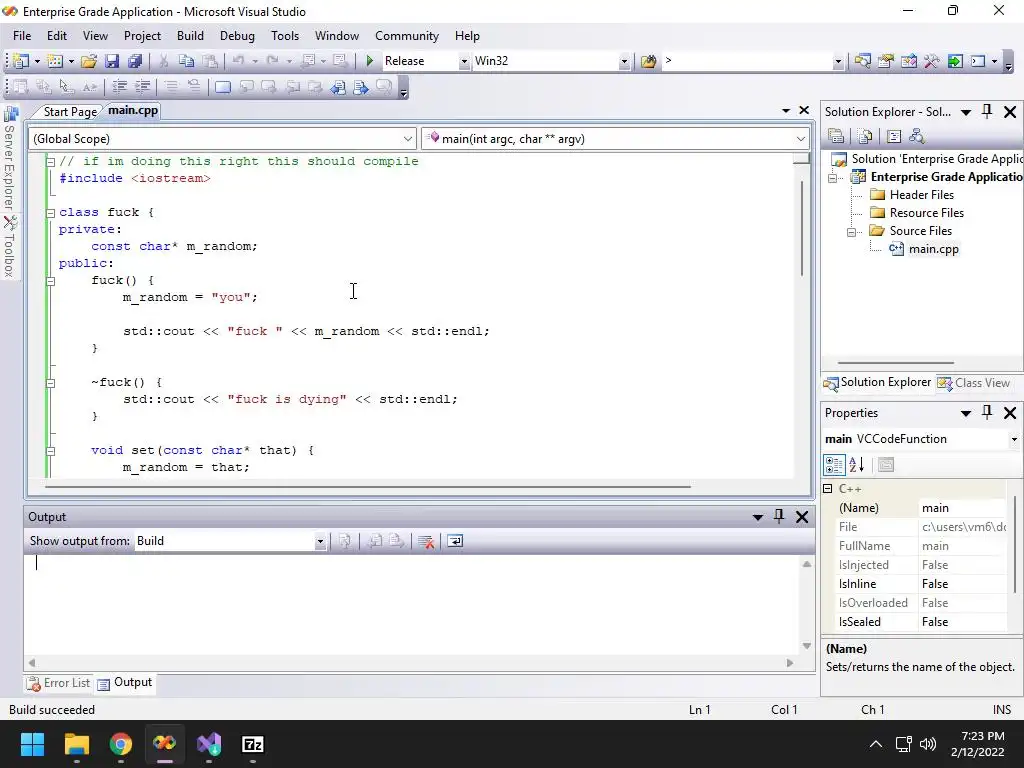Open the Find combo box dropdown arrow

[838, 61]
